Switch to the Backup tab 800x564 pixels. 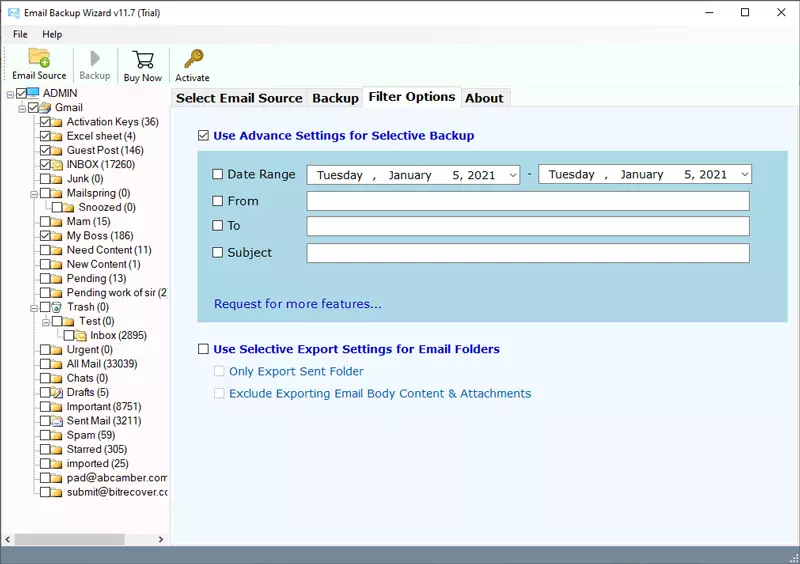(335, 98)
